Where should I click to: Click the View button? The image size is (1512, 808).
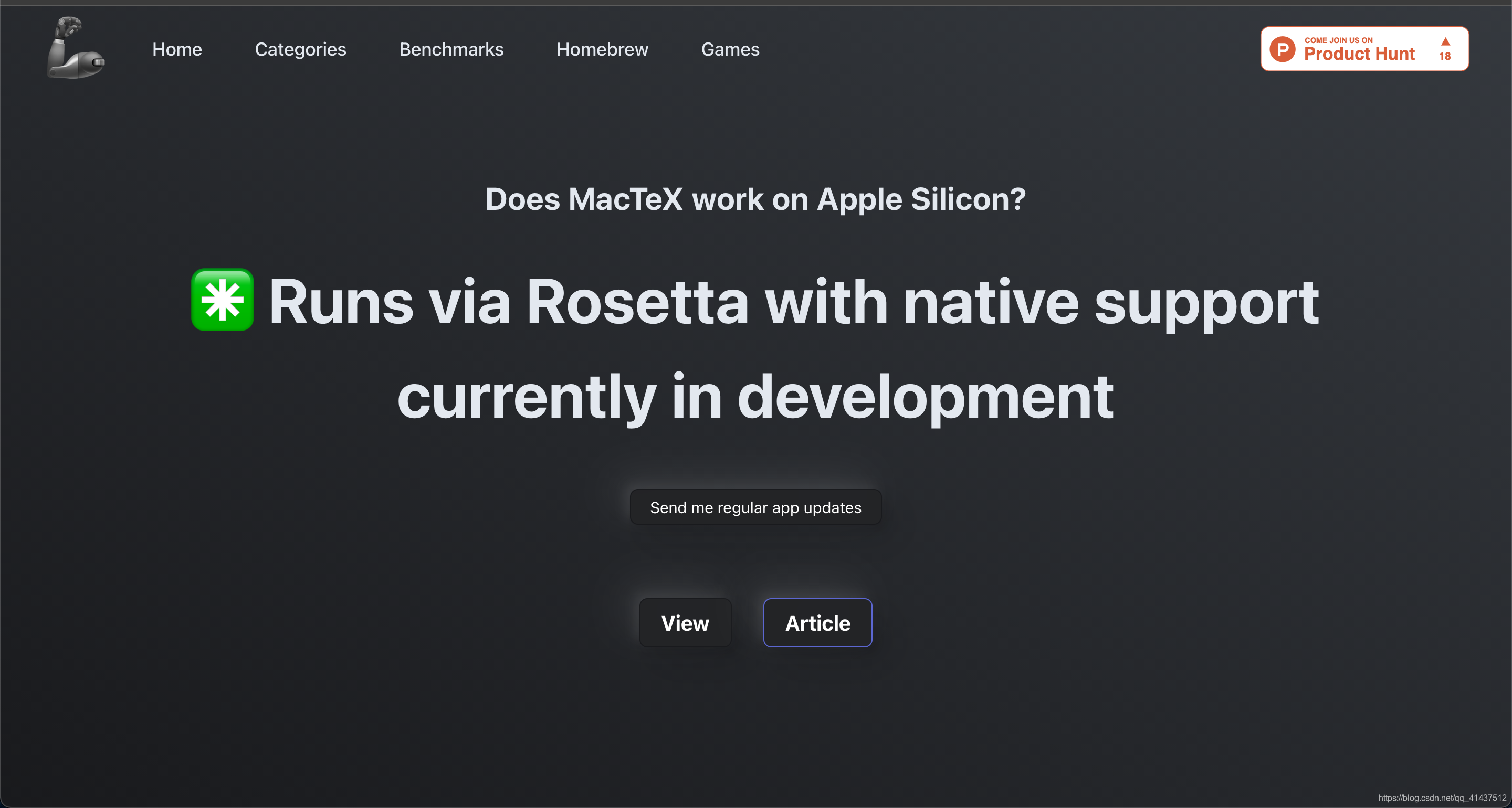(x=685, y=623)
